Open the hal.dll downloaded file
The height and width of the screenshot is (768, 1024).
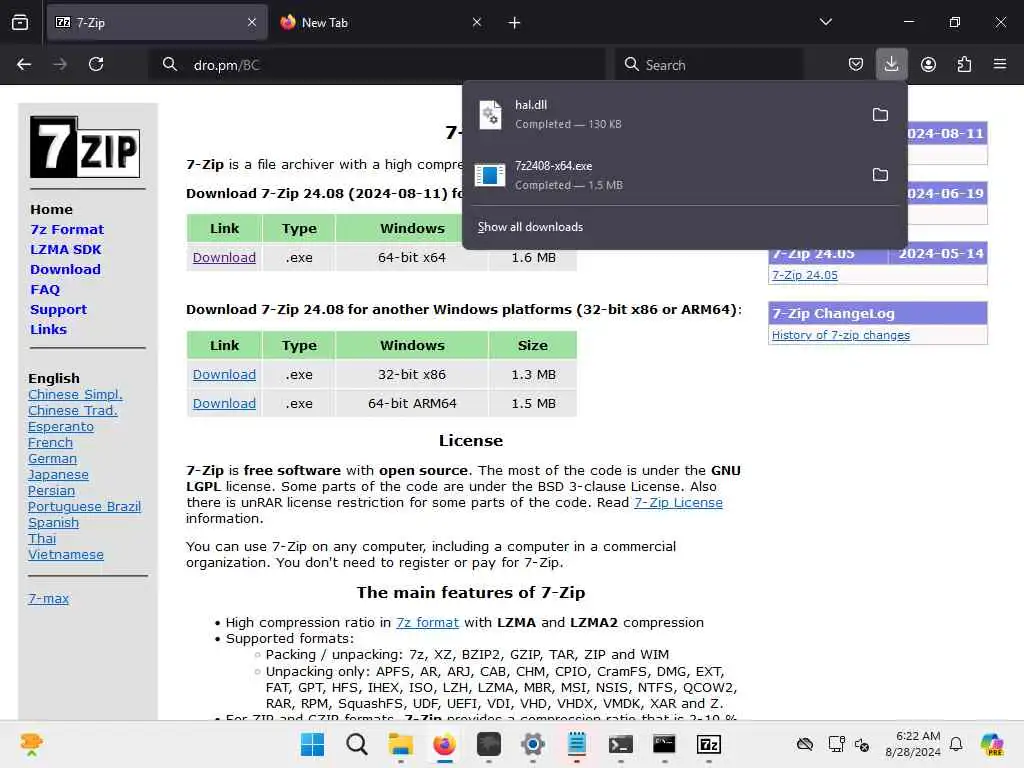(666, 114)
